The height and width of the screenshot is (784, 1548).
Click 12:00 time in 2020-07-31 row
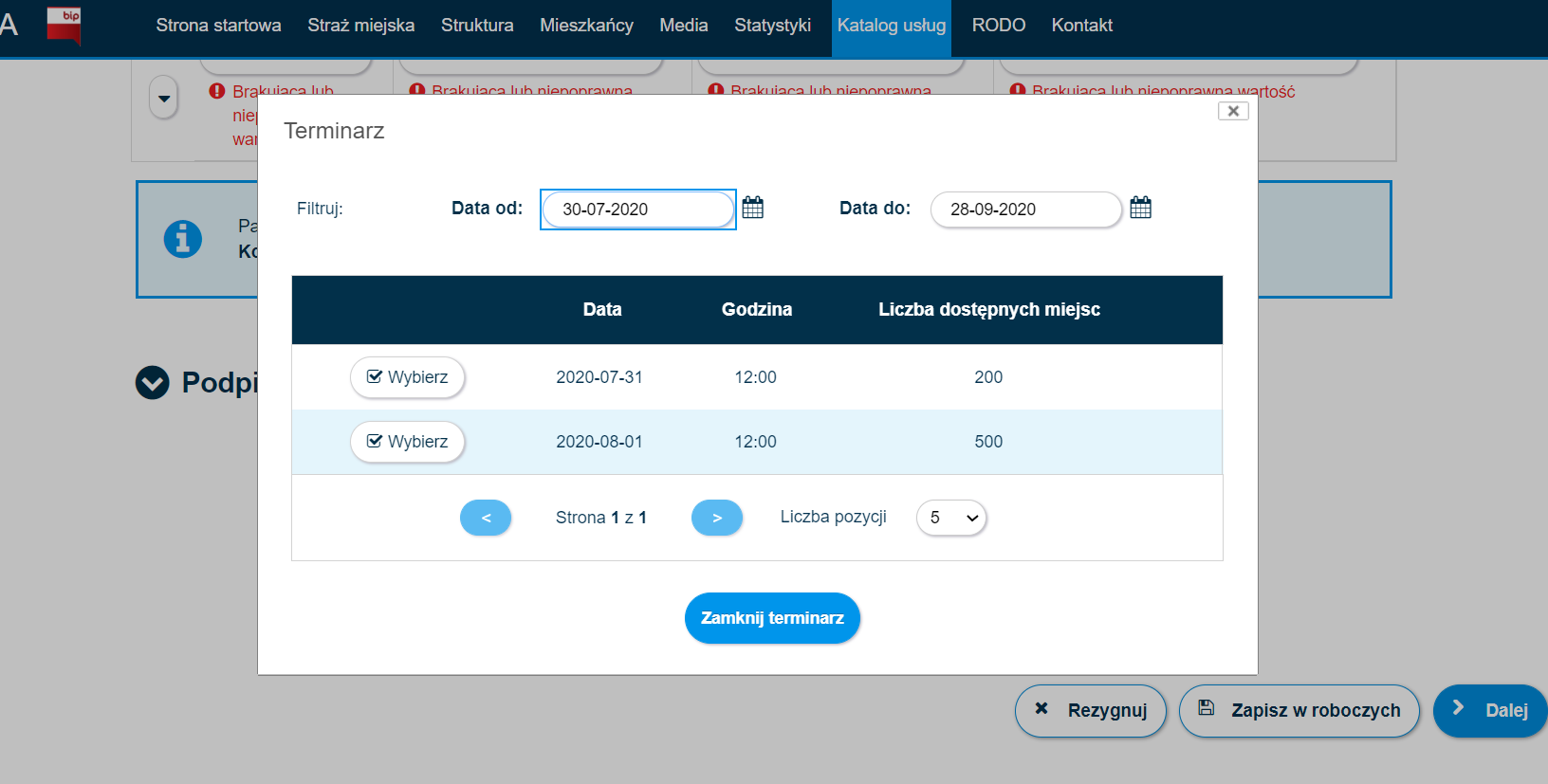pyautogui.click(x=756, y=377)
